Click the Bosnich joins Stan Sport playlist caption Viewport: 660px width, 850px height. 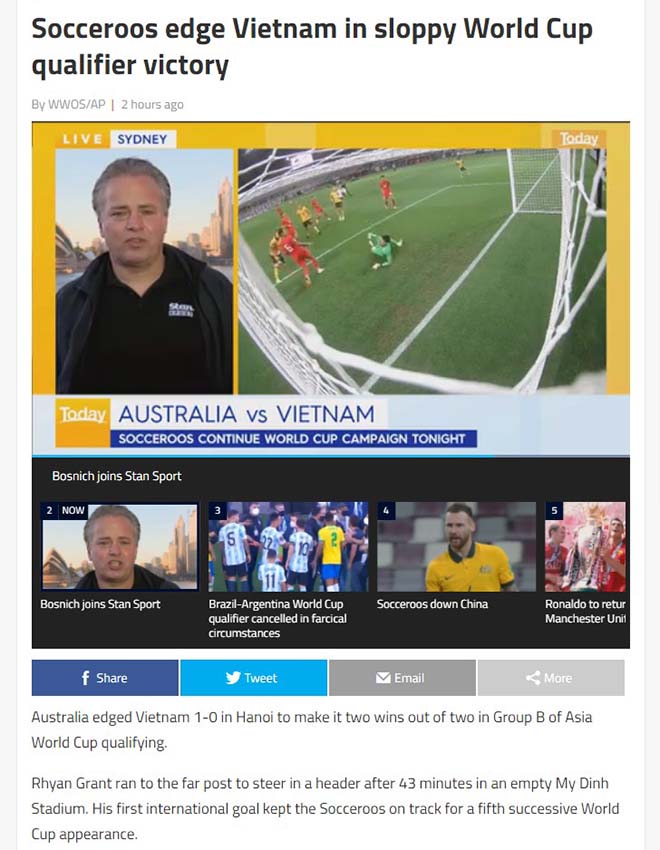pos(100,604)
